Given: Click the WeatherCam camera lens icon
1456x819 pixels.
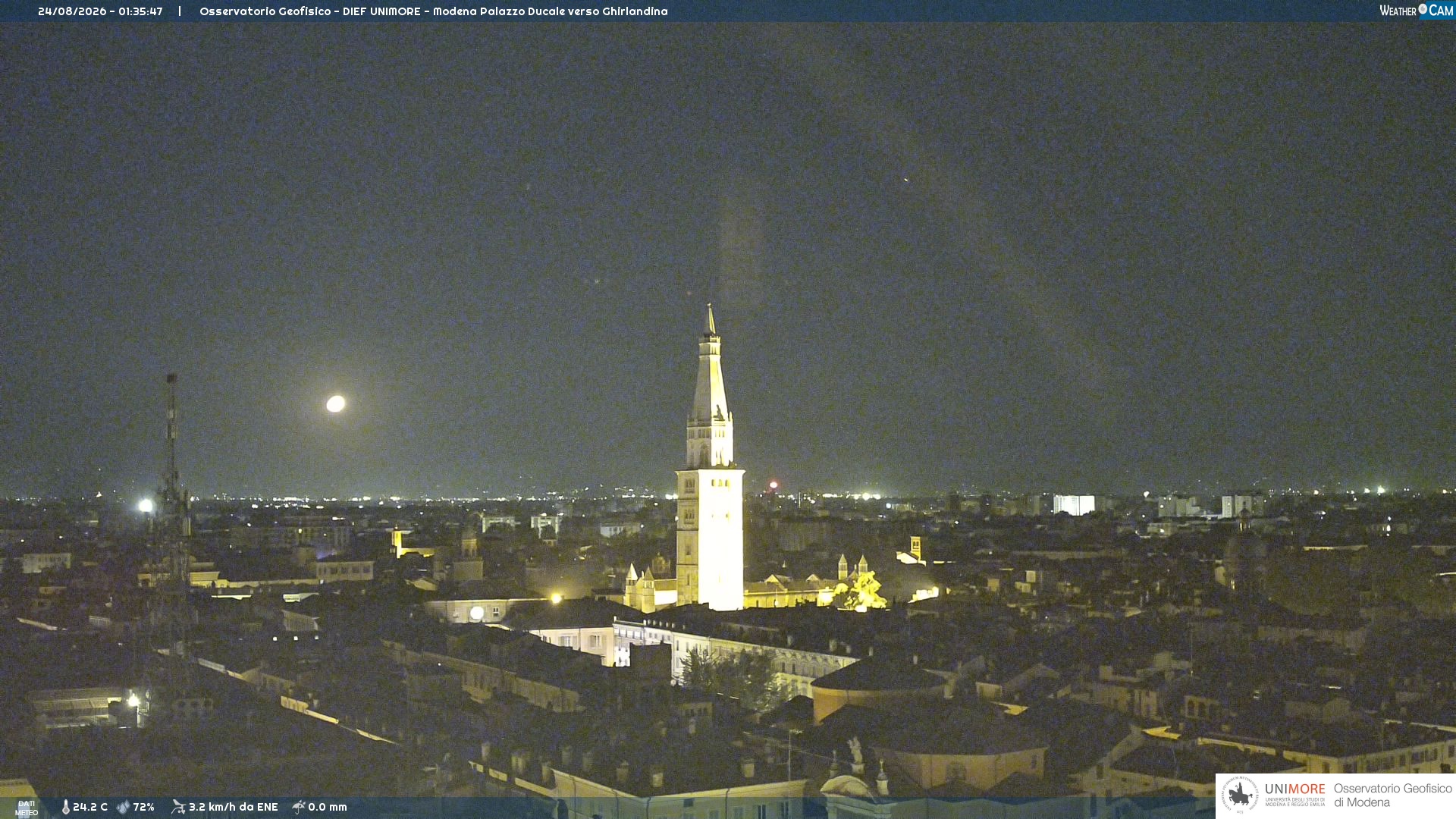Looking at the screenshot, I should click(1423, 9).
